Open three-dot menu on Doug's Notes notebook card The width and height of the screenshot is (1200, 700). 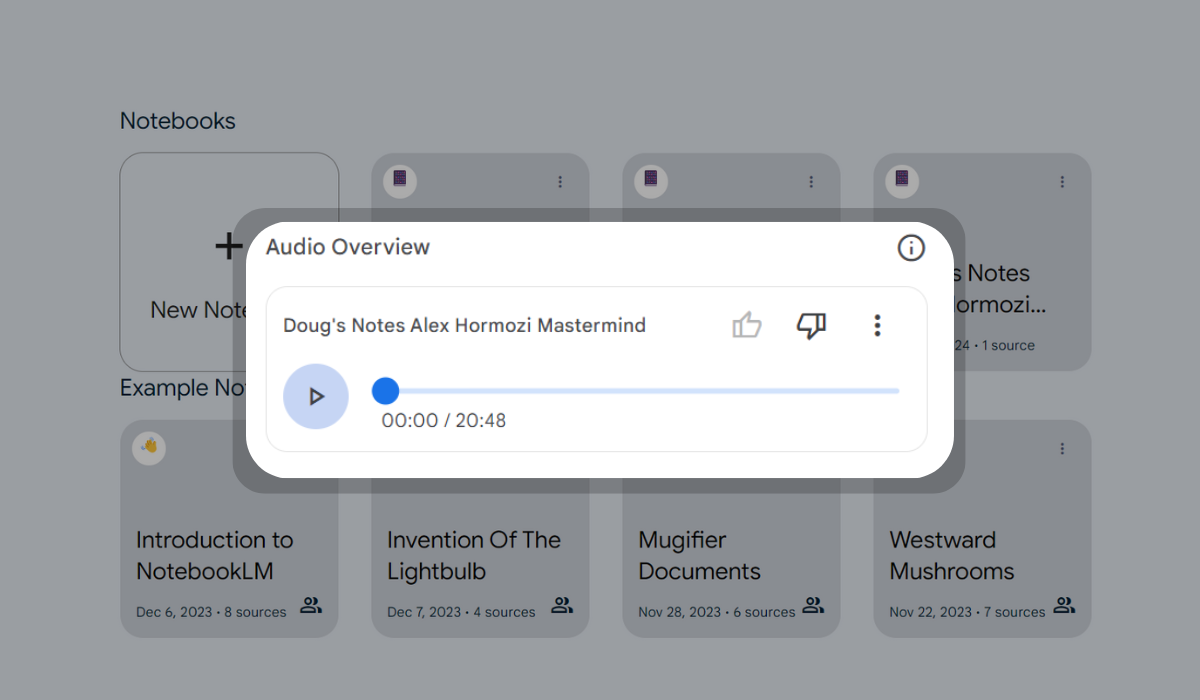[x=1062, y=182]
